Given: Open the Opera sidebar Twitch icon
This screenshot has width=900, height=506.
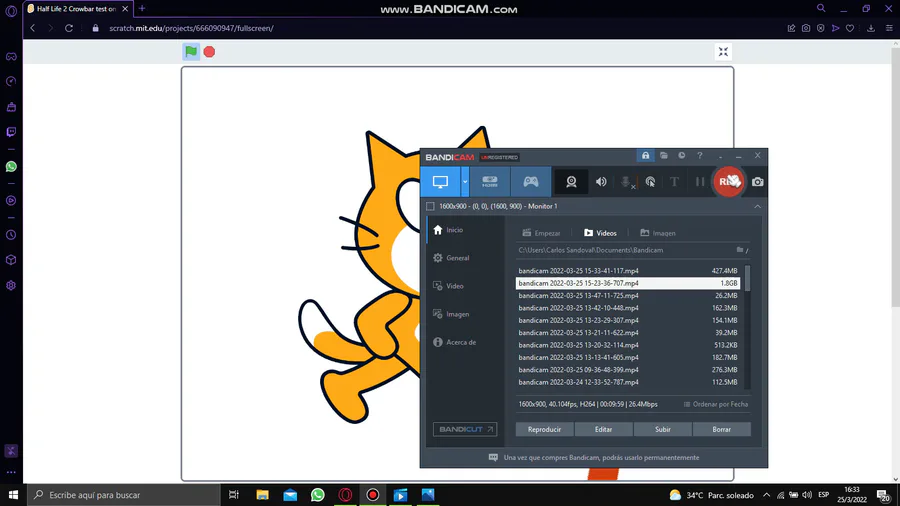Looking at the screenshot, I should pos(11,132).
